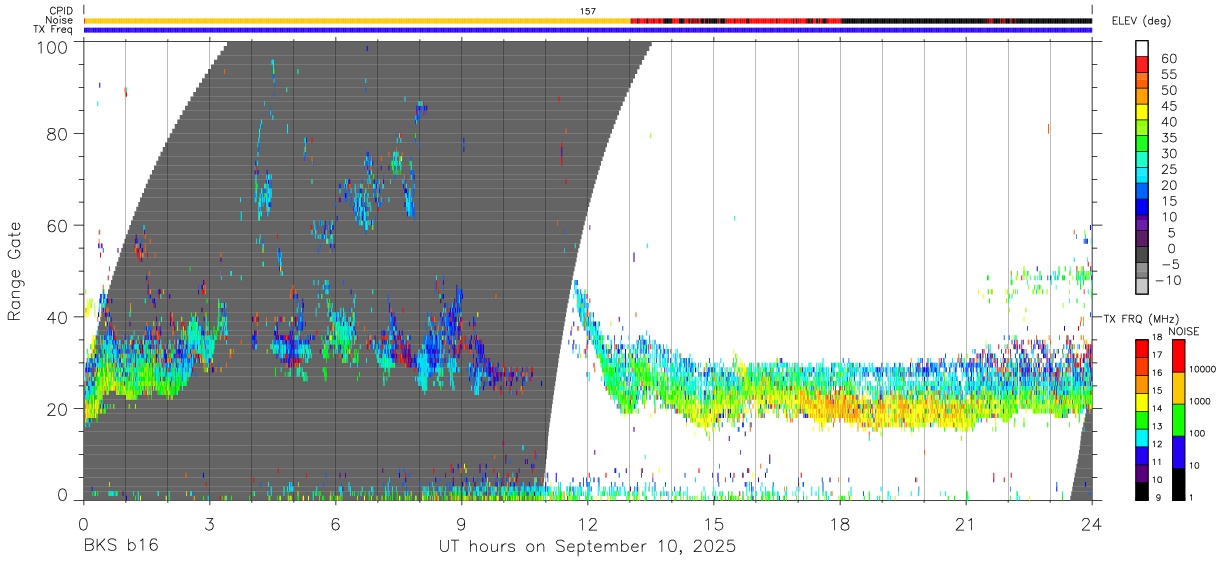The width and height of the screenshot is (1228, 567).
Task: Click the Range Gate axis title
Action: (x=15, y=271)
